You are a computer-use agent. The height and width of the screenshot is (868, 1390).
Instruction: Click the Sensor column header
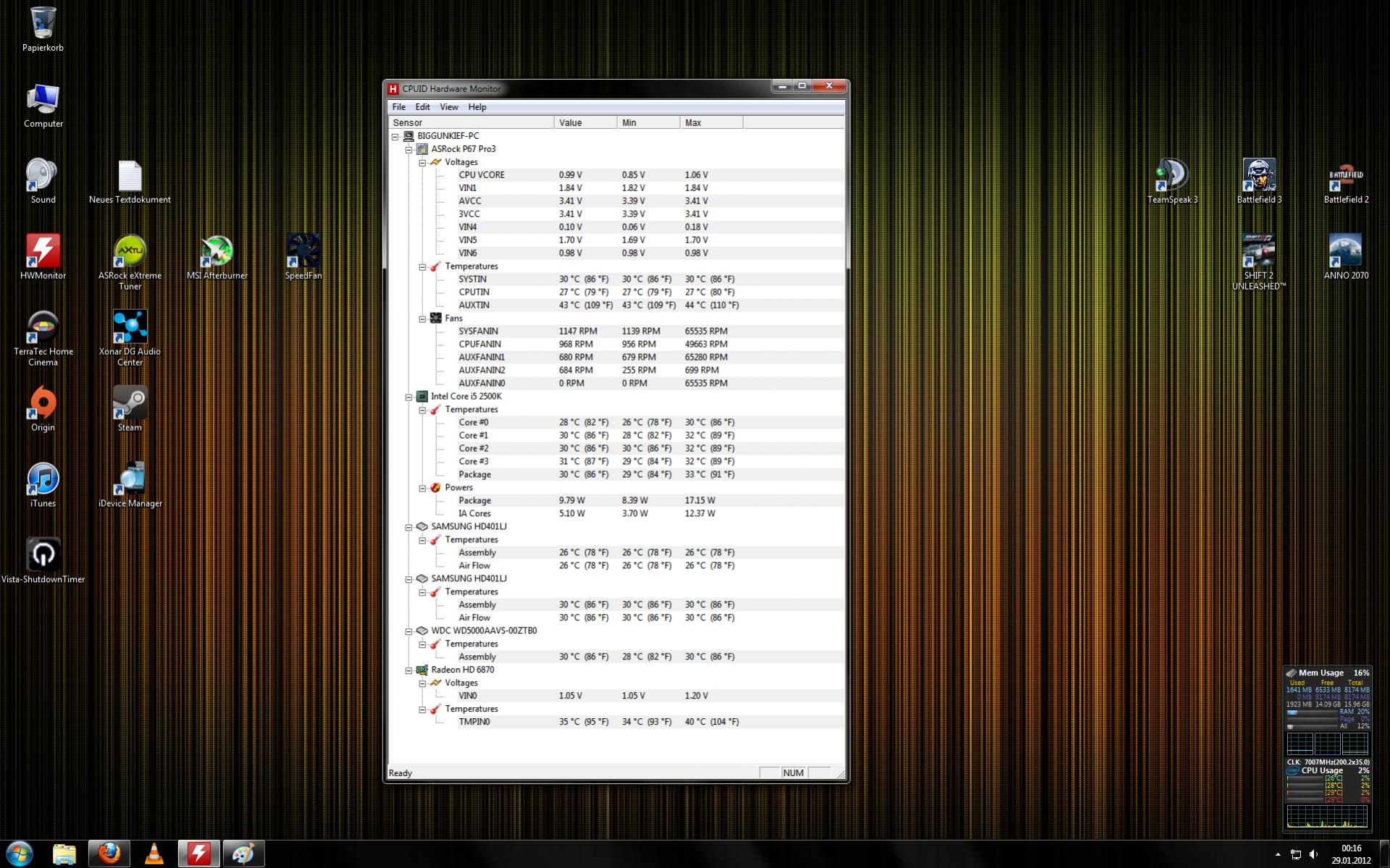click(x=471, y=122)
